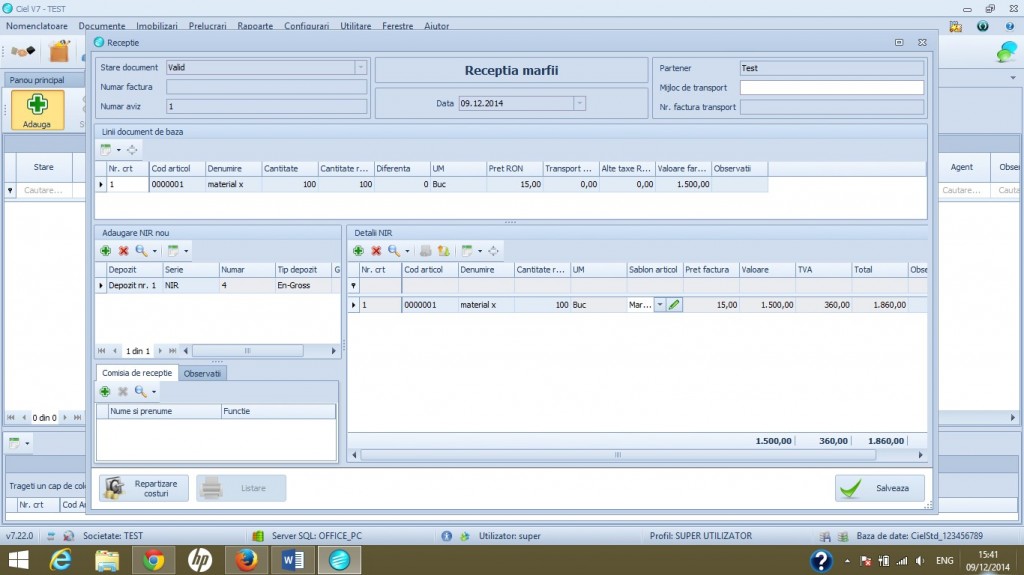Open Word from the Windows taskbar

tap(293, 561)
